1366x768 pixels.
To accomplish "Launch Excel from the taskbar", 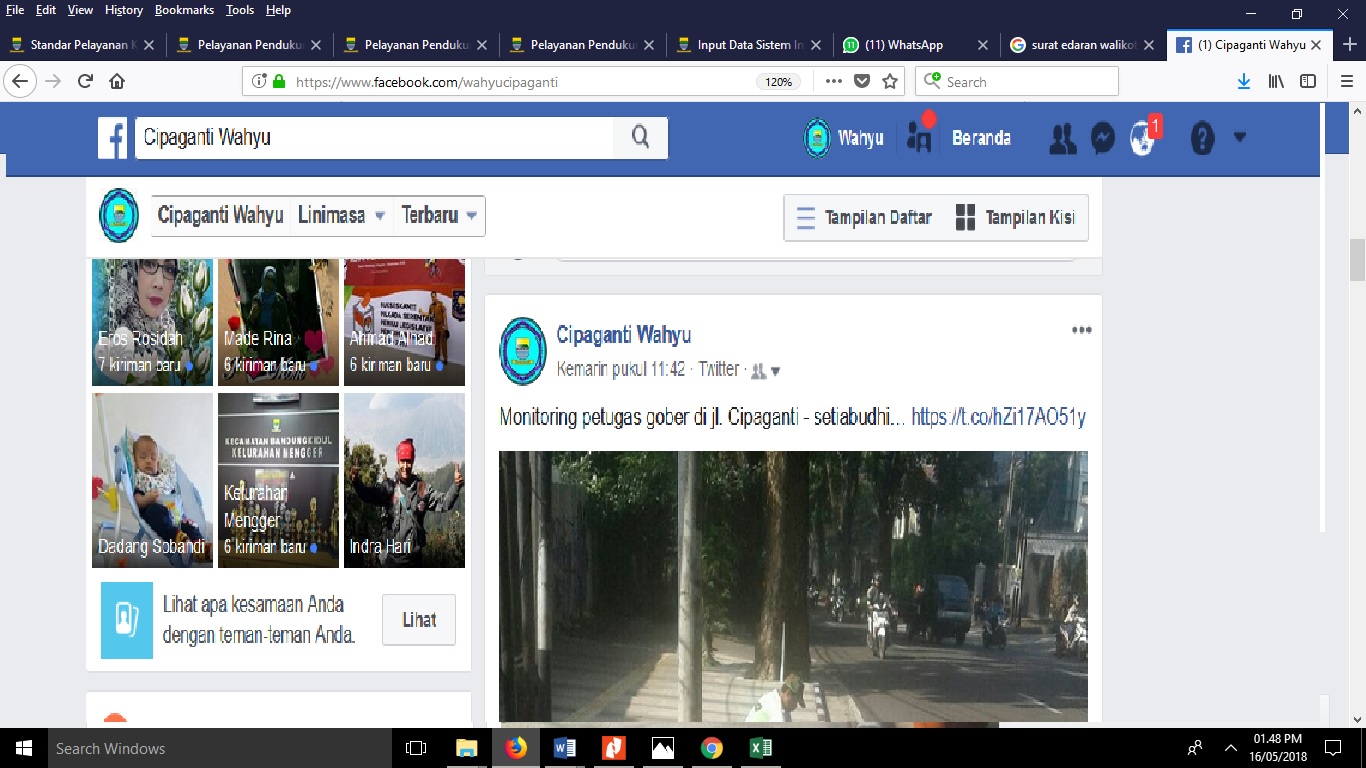I will (760, 748).
